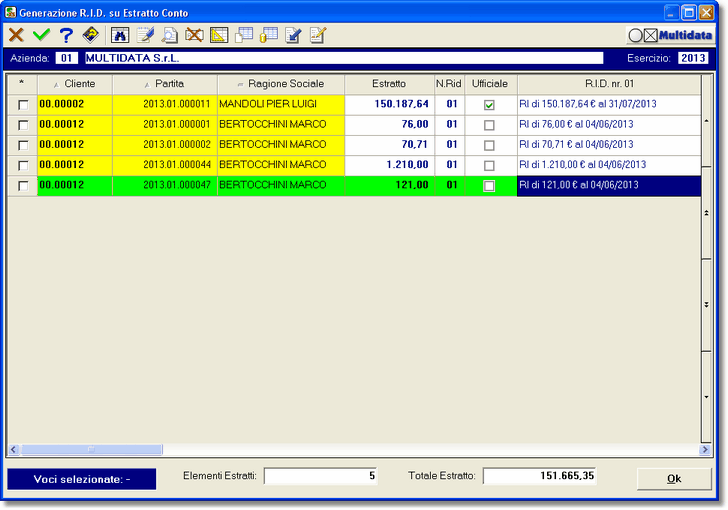Select the Estratto cell 150.187,64

[390, 104]
